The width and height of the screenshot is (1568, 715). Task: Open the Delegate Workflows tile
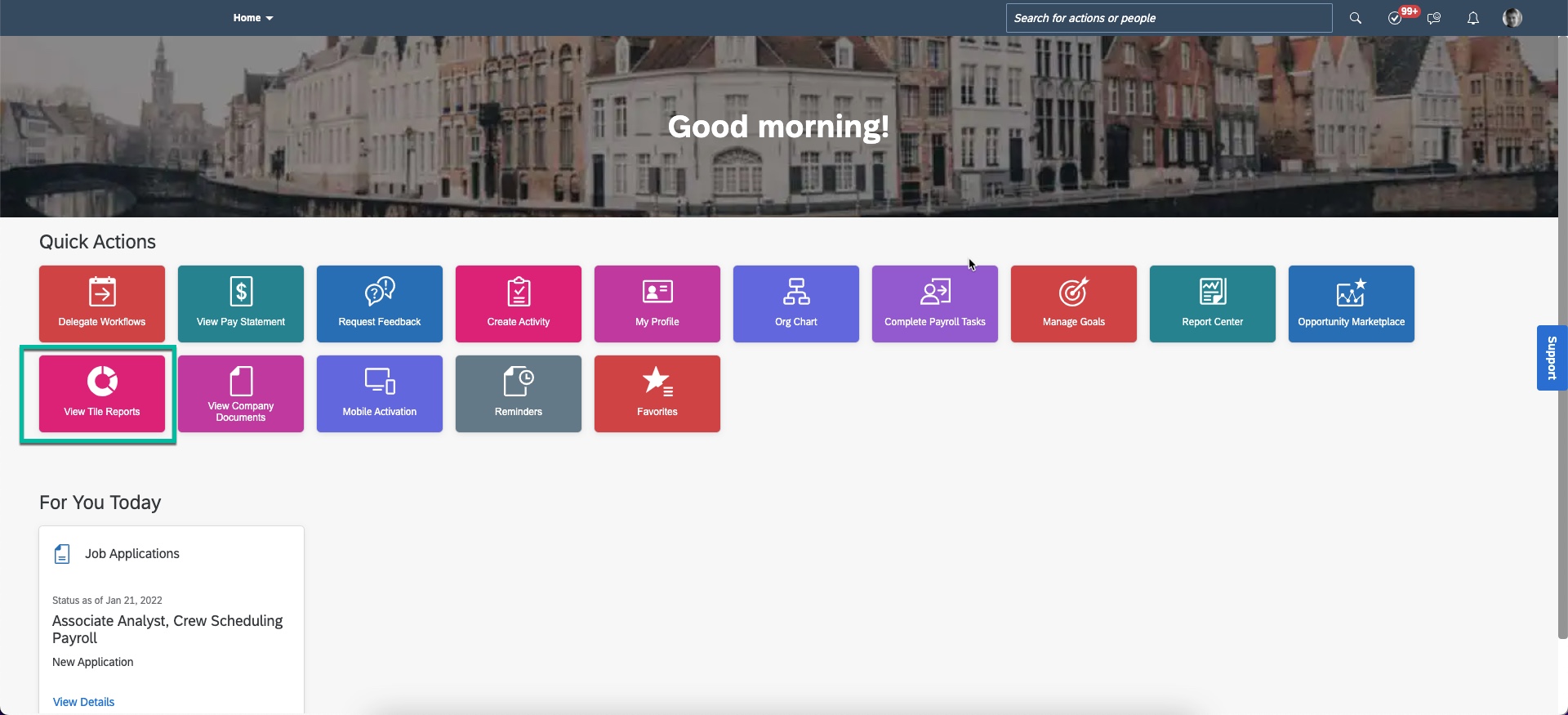102,304
